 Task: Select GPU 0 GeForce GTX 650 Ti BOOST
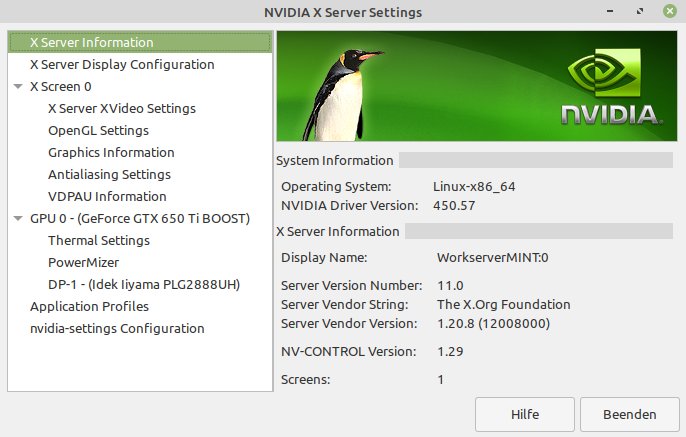(x=140, y=219)
